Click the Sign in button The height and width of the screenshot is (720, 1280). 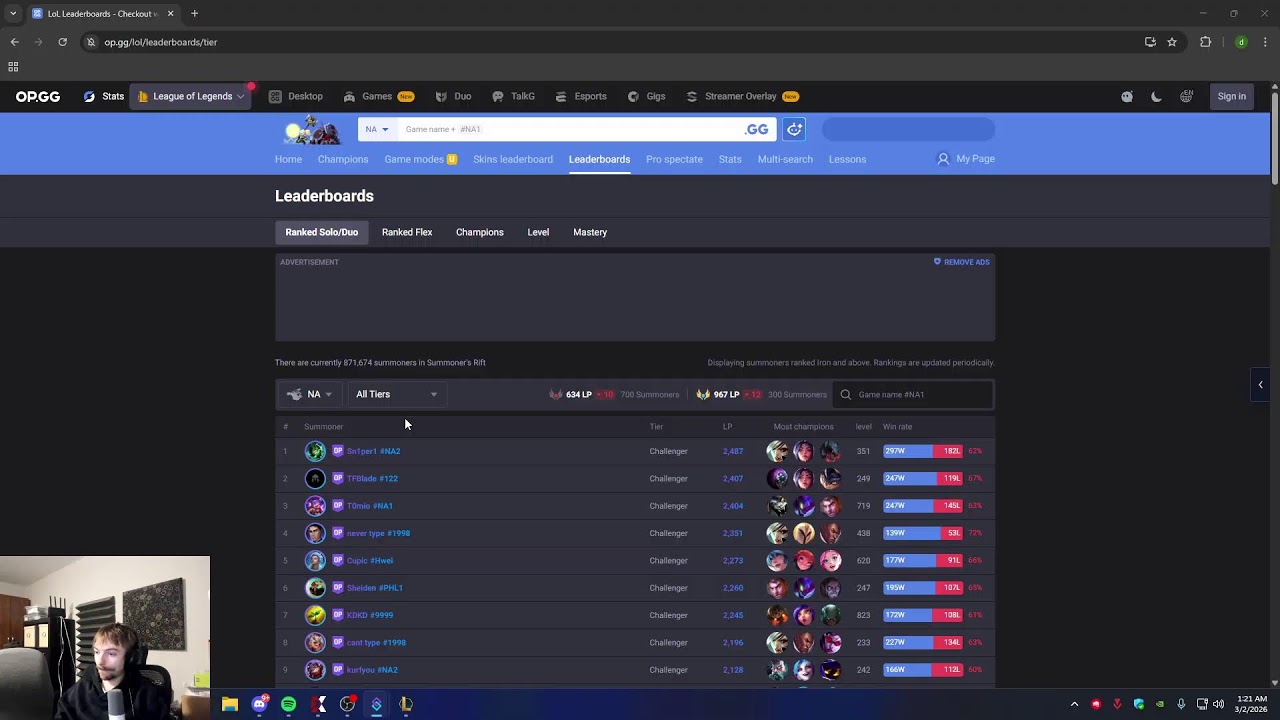pyautogui.click(x=1232, y=96)
